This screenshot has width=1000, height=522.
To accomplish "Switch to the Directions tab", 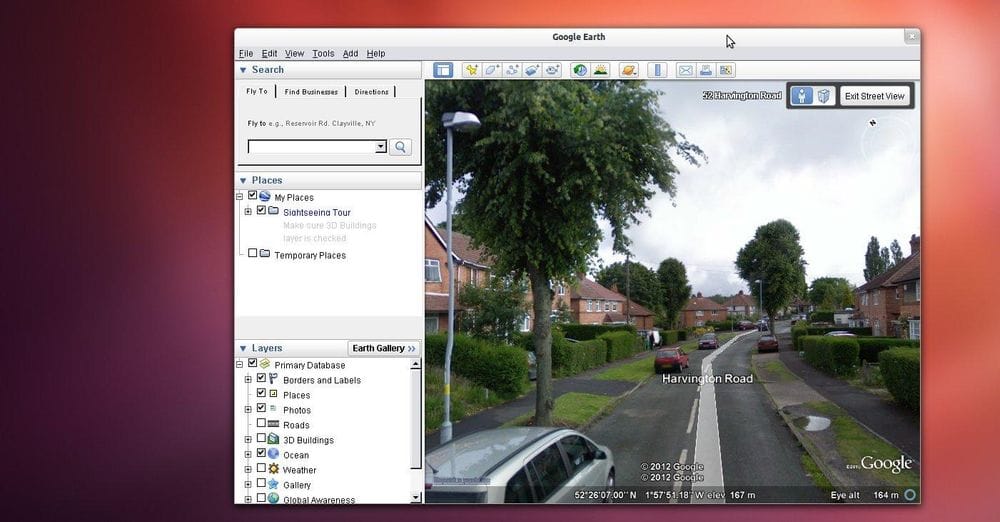I will (371, 92).
